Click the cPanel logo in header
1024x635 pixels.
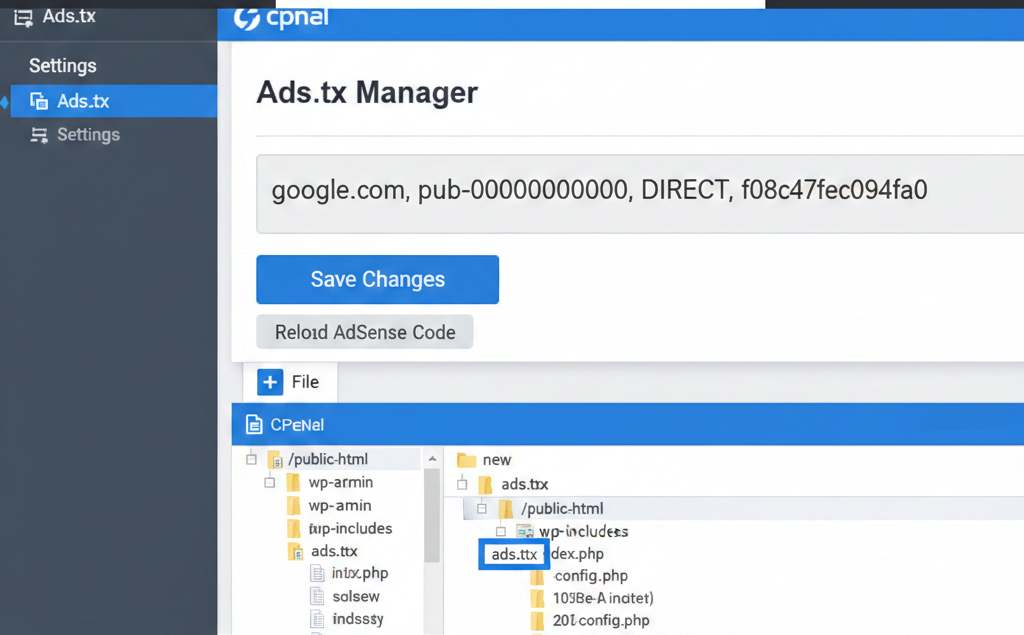pyautogui.click(x=280, y=18)
